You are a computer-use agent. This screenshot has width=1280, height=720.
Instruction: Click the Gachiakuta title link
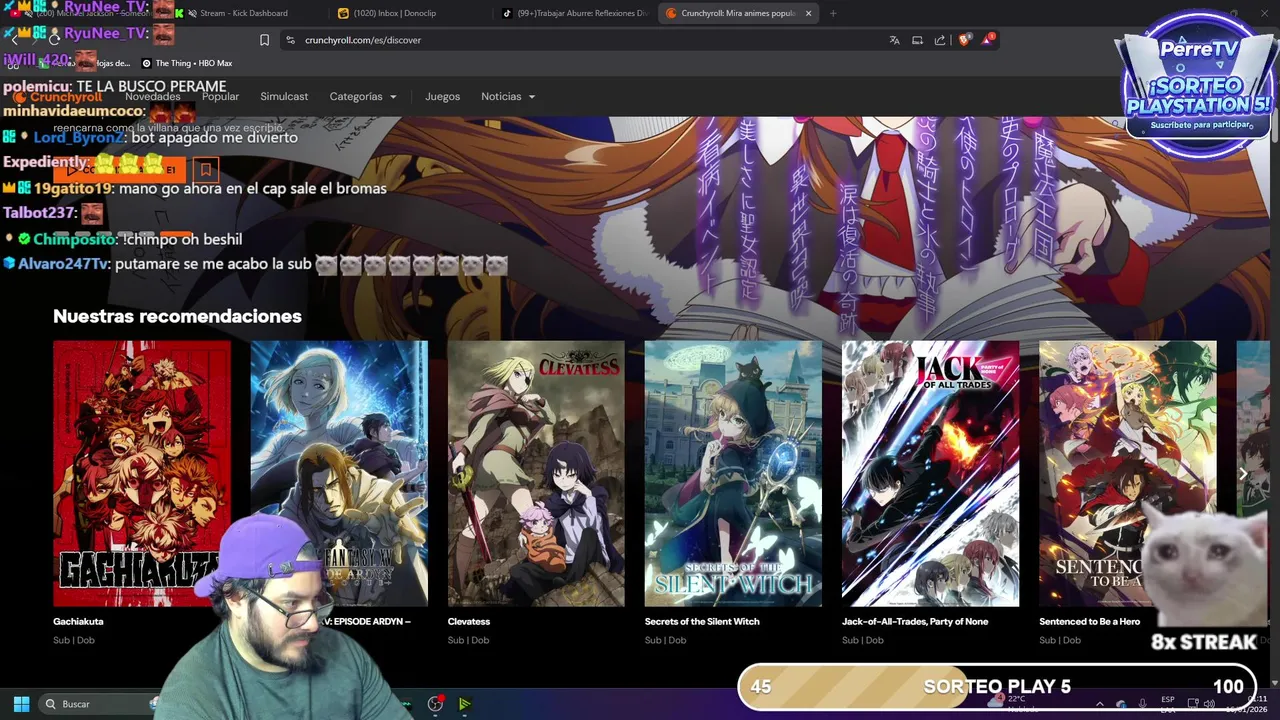[78, 621]
